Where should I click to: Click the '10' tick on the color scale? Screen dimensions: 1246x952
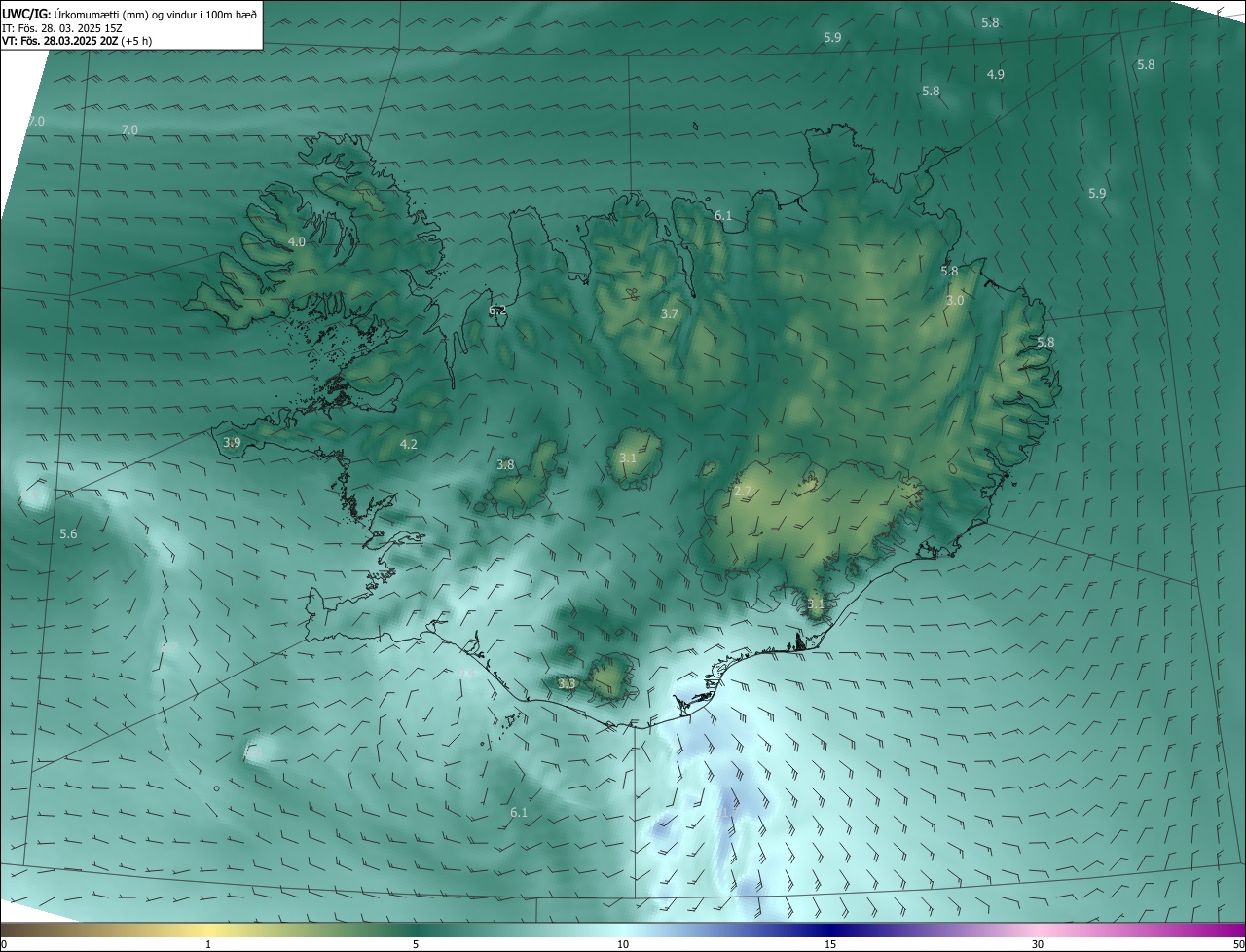click(623, 944)
